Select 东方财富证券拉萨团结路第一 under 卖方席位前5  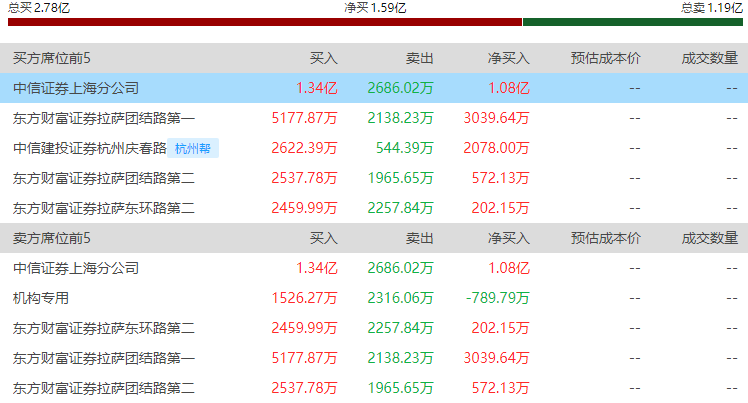pos(104,358)
